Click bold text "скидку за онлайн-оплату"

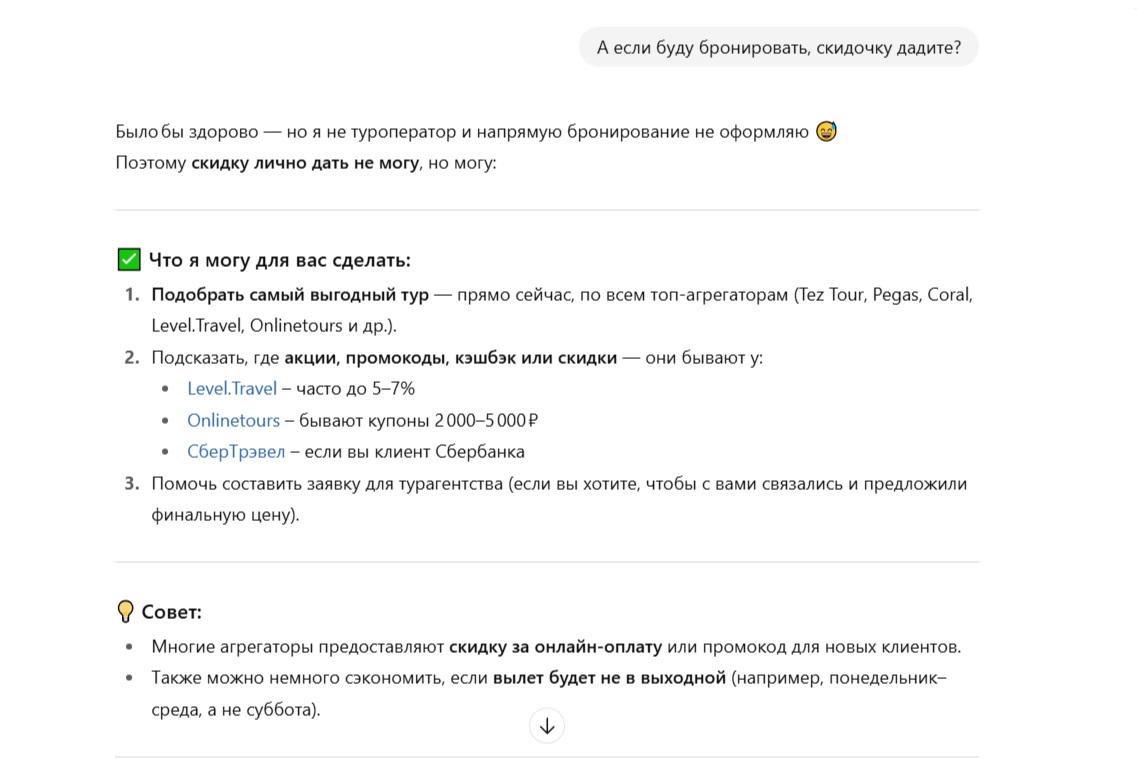tap(555, 647)
